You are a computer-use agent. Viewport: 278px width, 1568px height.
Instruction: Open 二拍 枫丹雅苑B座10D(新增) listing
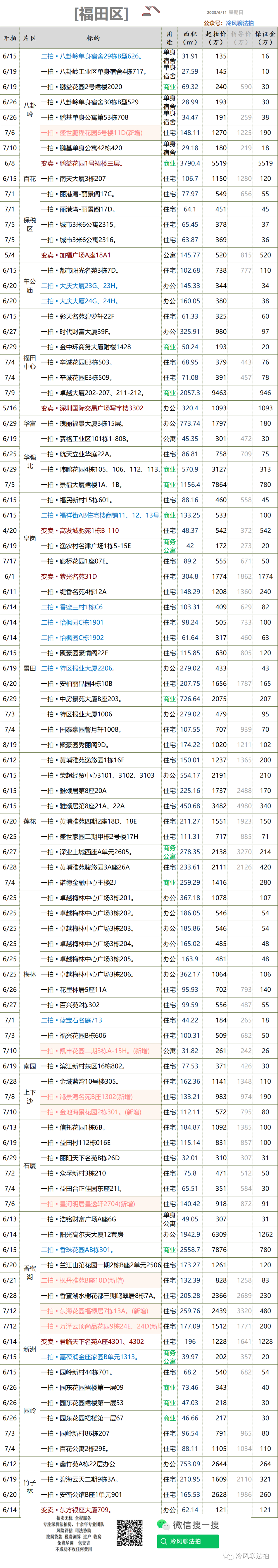[82, 1281]
